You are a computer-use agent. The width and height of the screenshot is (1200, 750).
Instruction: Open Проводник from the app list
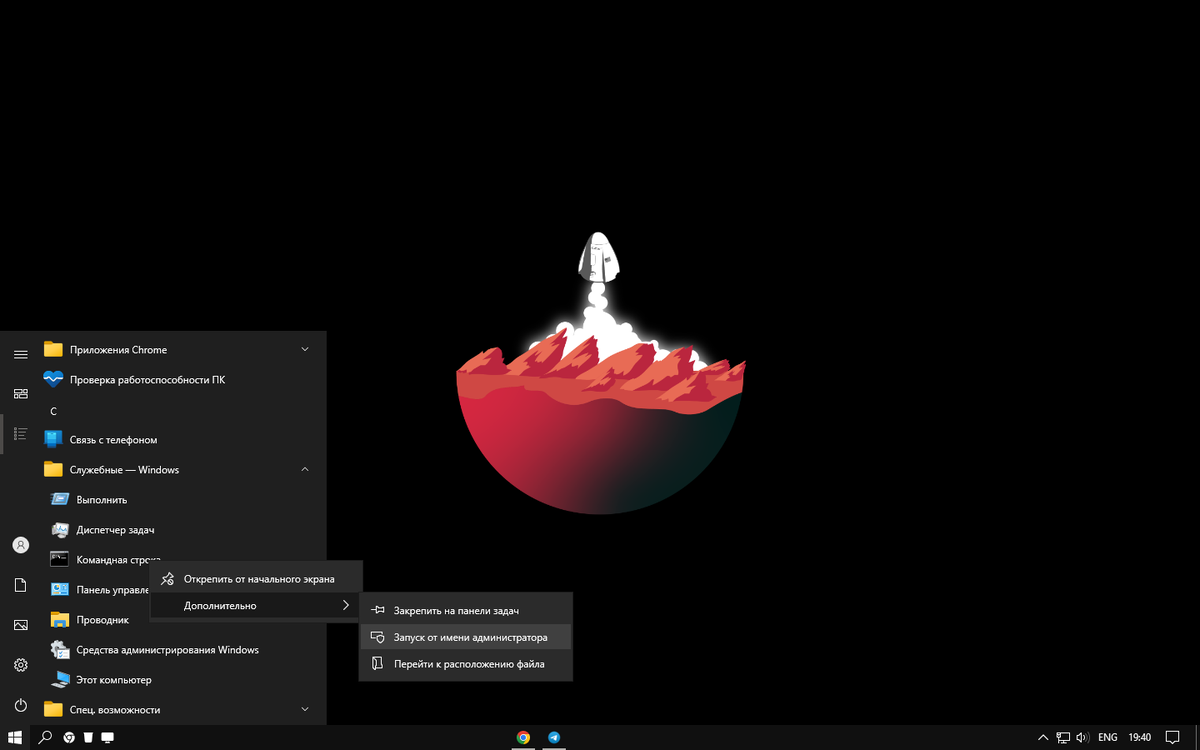tap(181, 620)
